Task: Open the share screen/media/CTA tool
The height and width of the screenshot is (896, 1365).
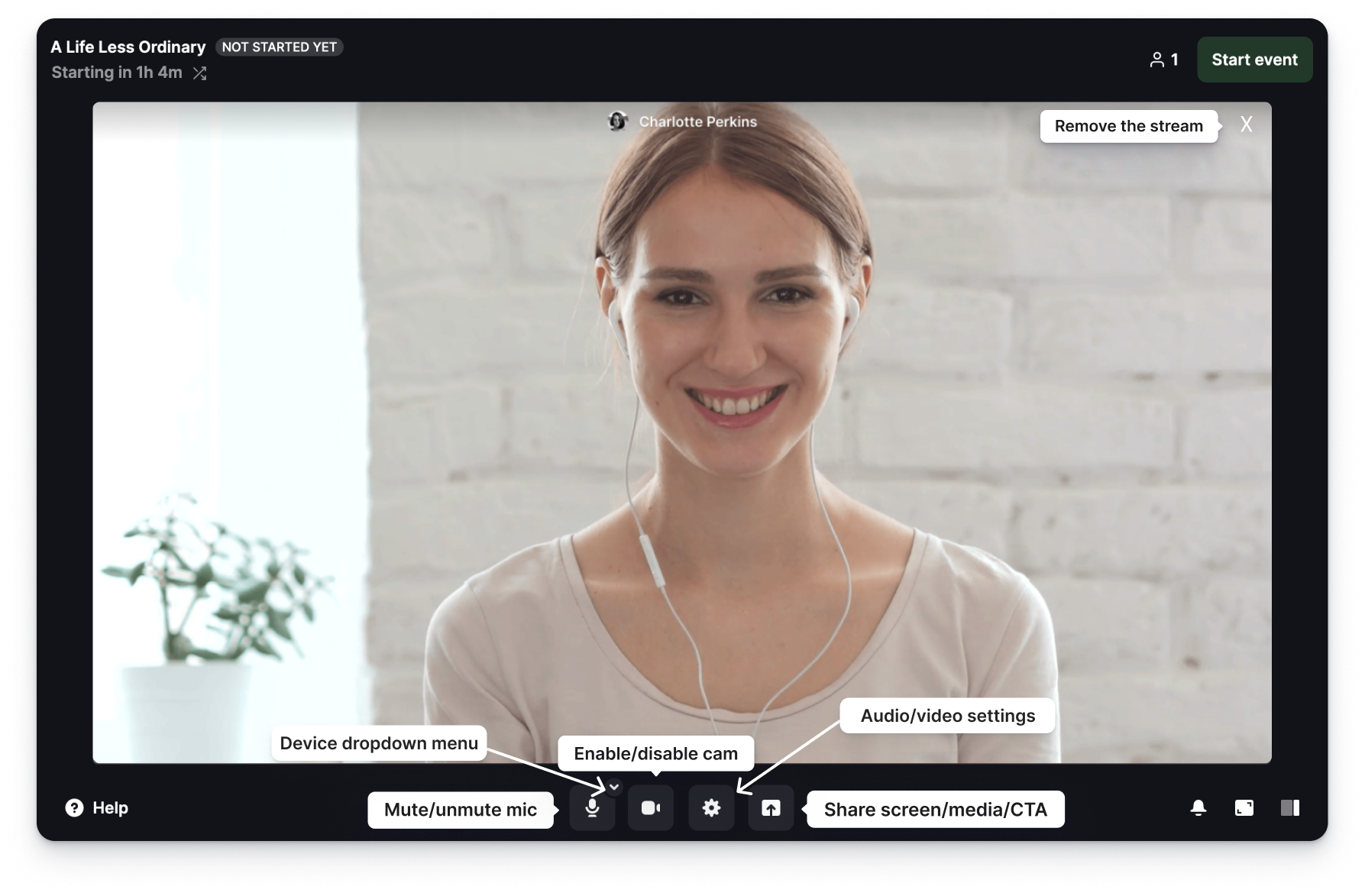Action: [x=771, y=809]
